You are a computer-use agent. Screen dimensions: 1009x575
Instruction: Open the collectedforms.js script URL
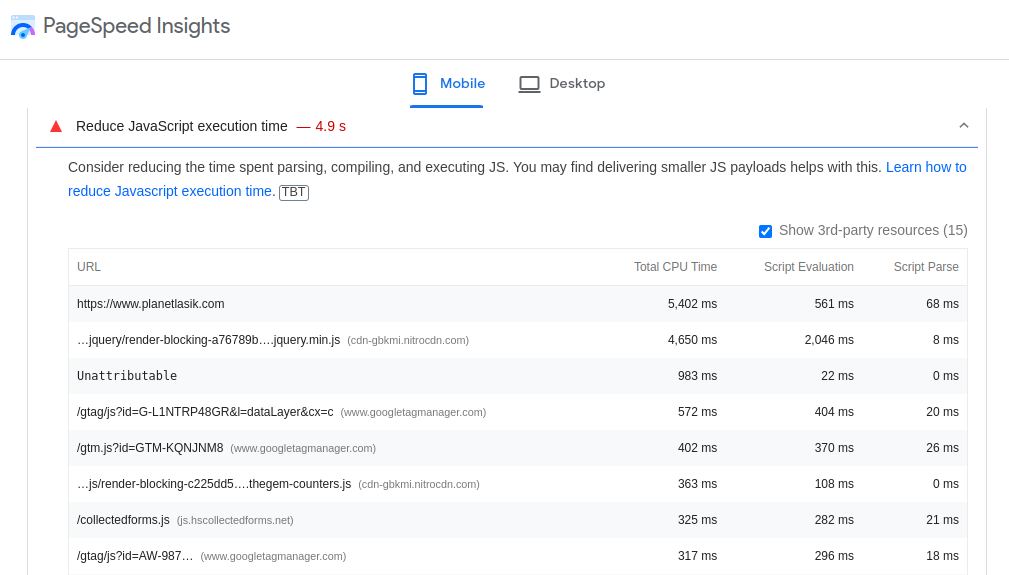[124, 520]
